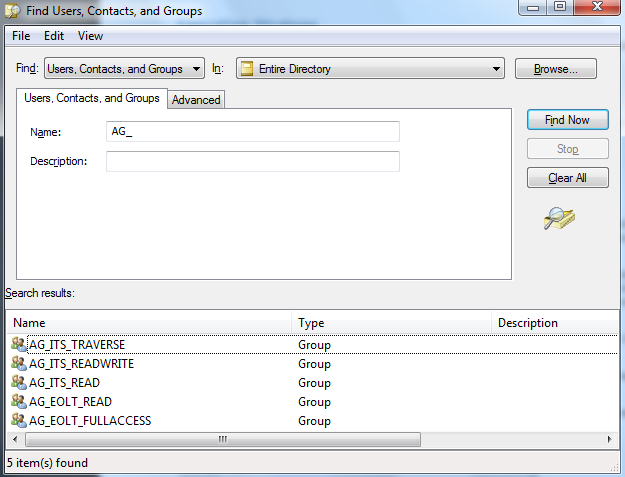Click the '5 item(s) found' status text

(x=47, y=463)
